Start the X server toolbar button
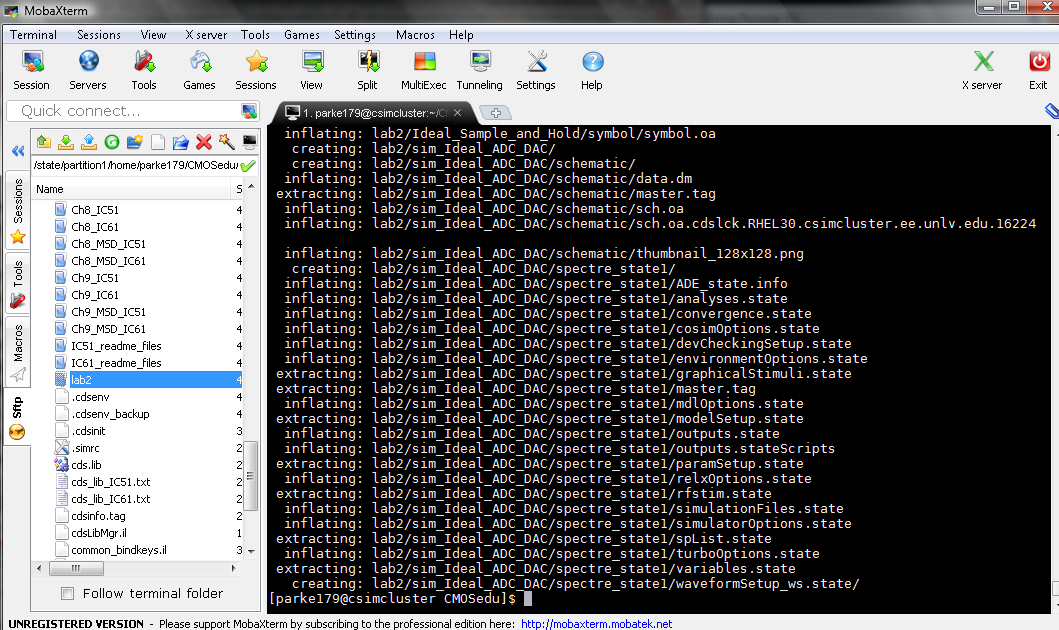This screenshot has width=1059, height=630. click(983, 70)
